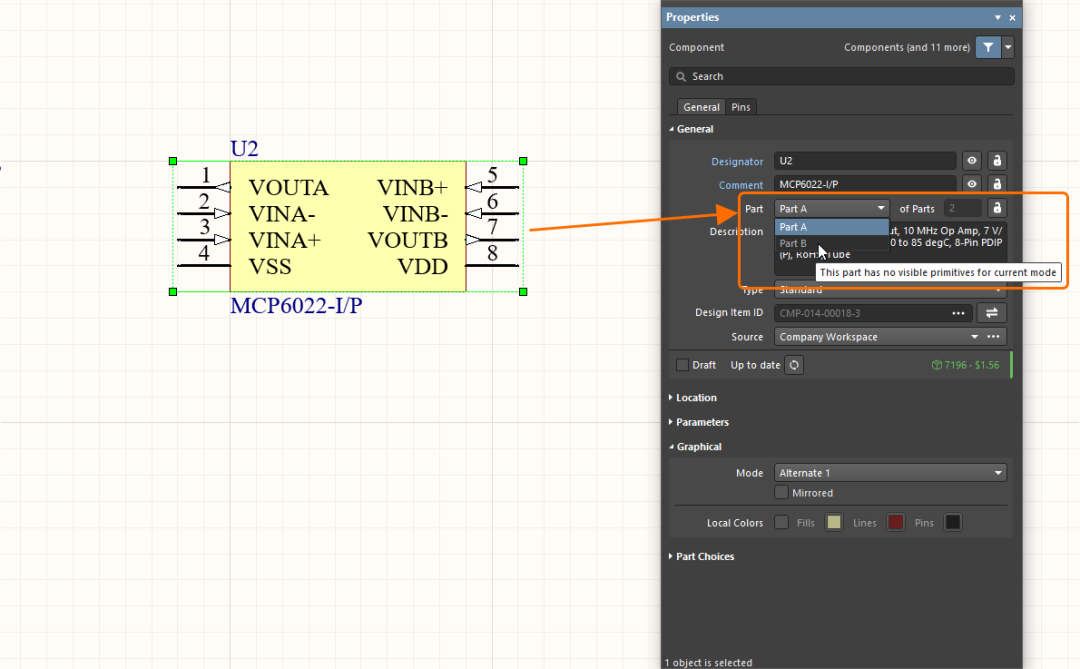Click the Components (and 11 more) filter text
Viewport: 1080px width, 669px height.
(906, 48)
